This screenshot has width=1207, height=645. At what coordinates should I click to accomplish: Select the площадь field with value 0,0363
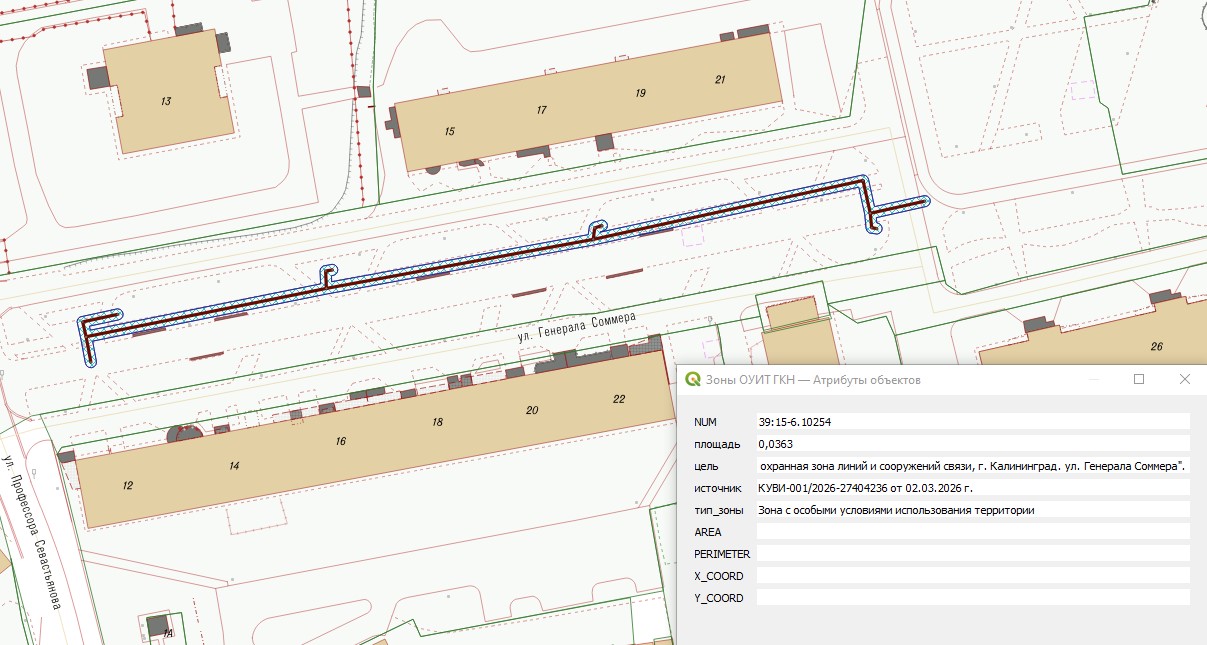pyautogui.click(x=972, y=444)
